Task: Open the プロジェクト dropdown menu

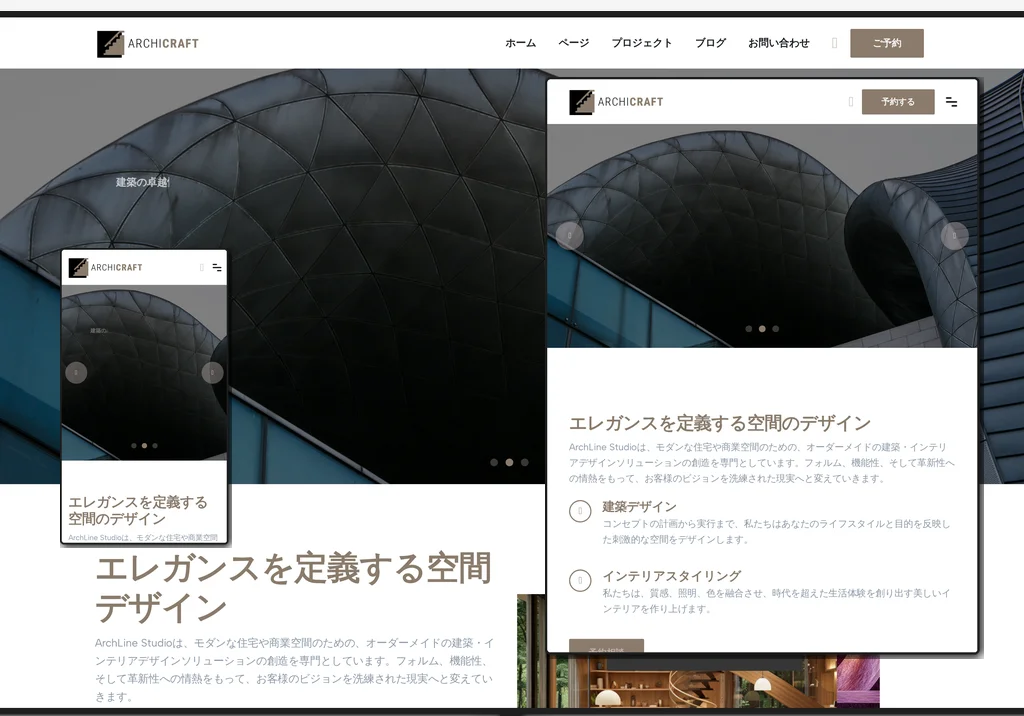Action: [641, 43]
